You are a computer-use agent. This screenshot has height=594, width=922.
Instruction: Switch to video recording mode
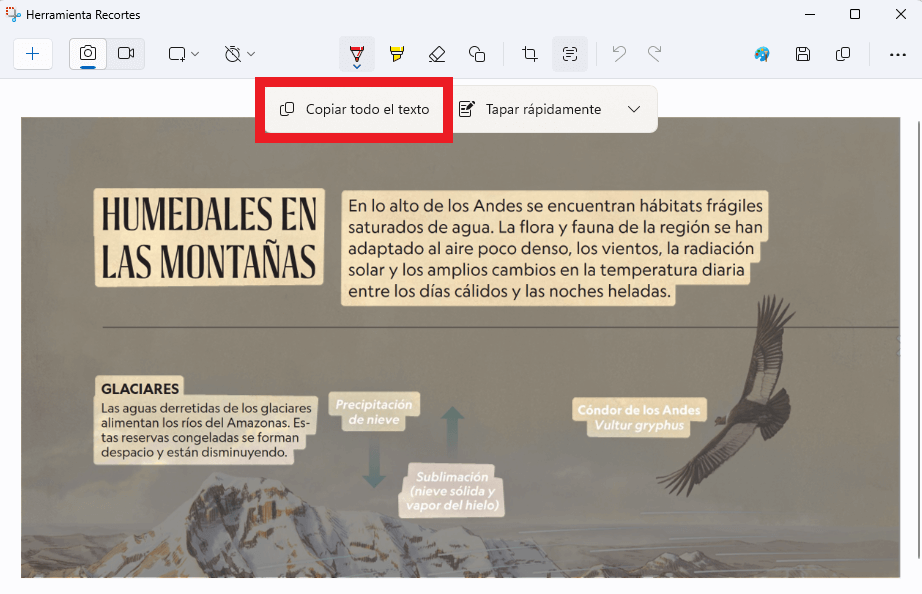point(126,54)
